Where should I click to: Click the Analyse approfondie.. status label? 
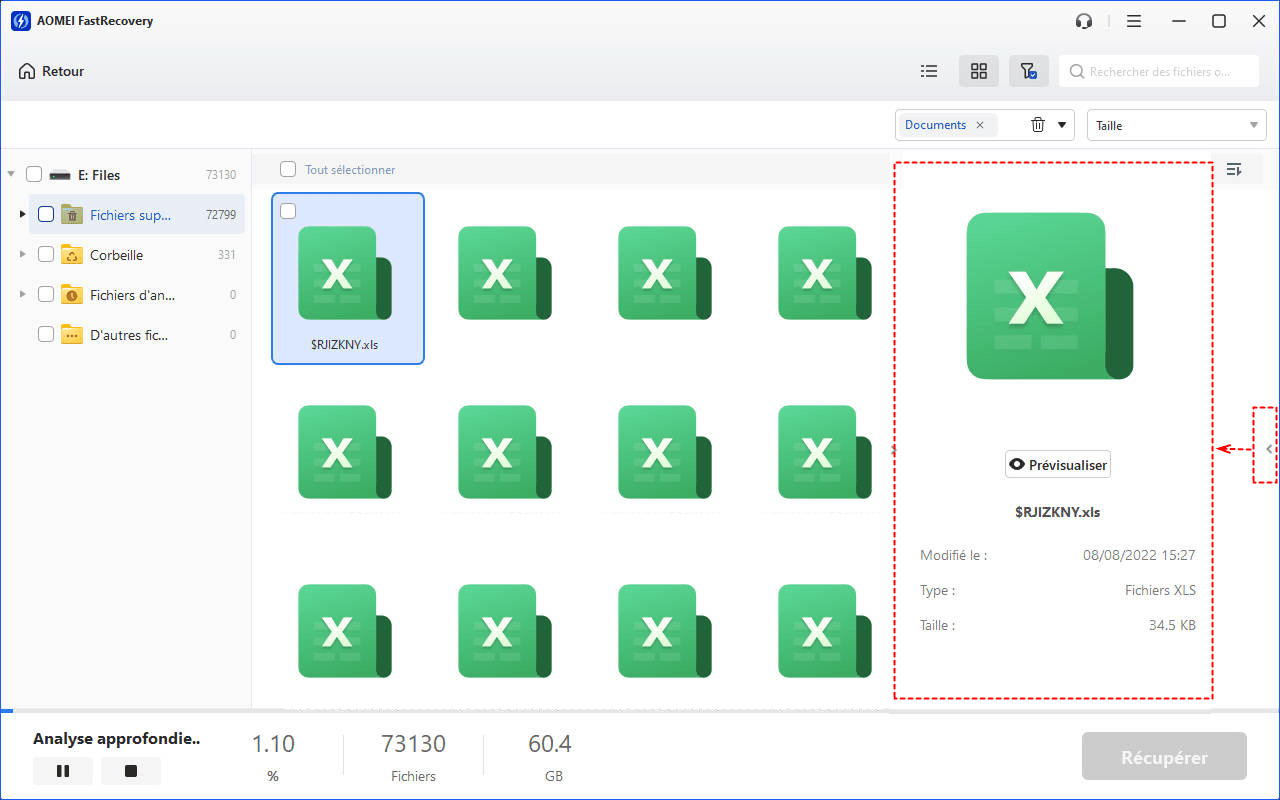click(117, 739)
